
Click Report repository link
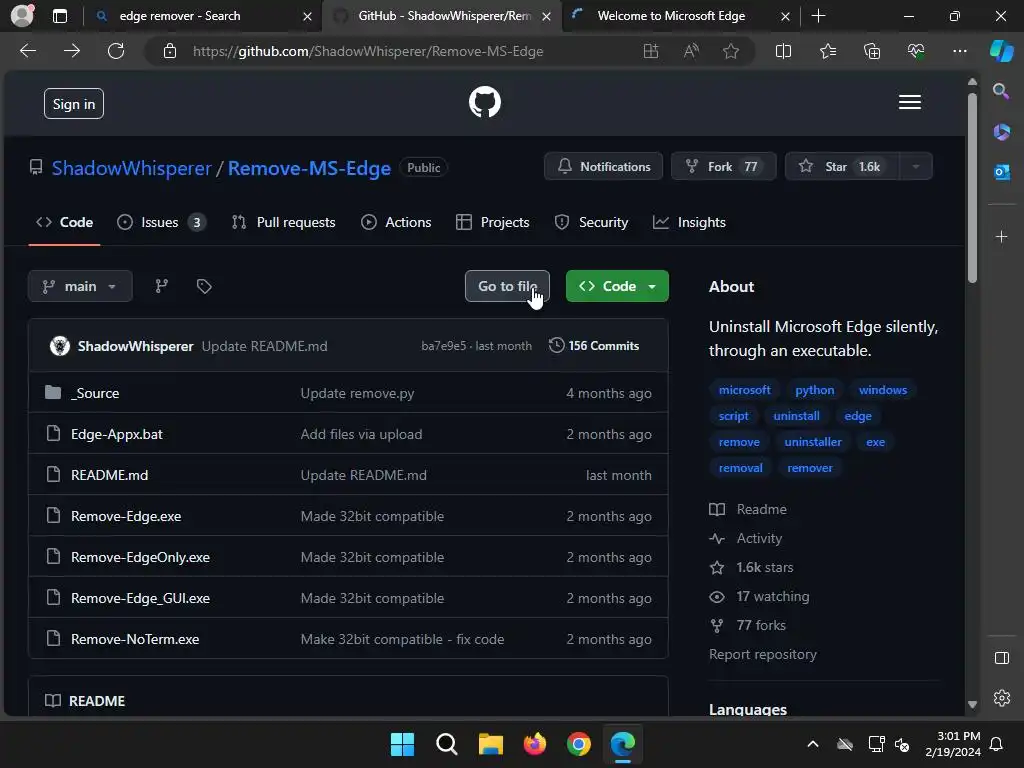(763, 654)
